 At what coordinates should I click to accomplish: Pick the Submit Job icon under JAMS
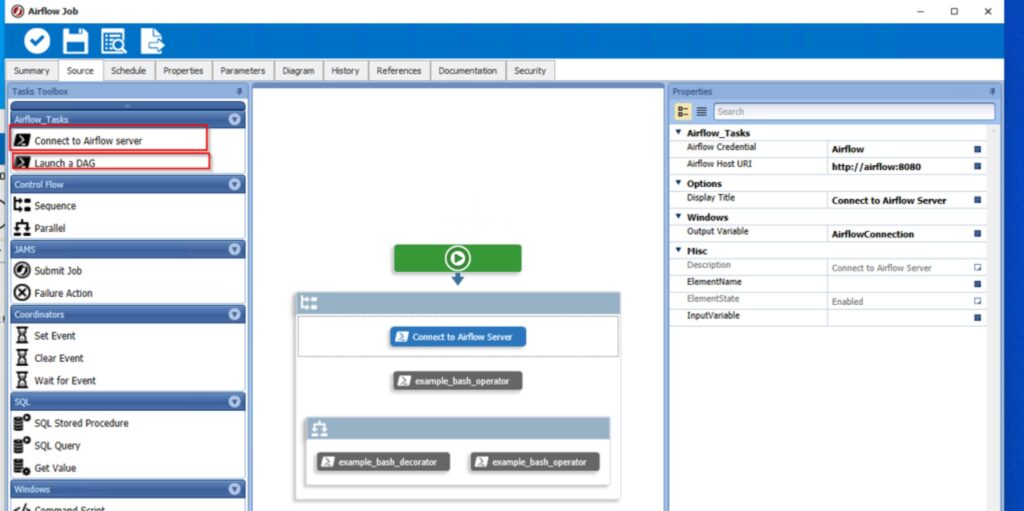point(22,270)
